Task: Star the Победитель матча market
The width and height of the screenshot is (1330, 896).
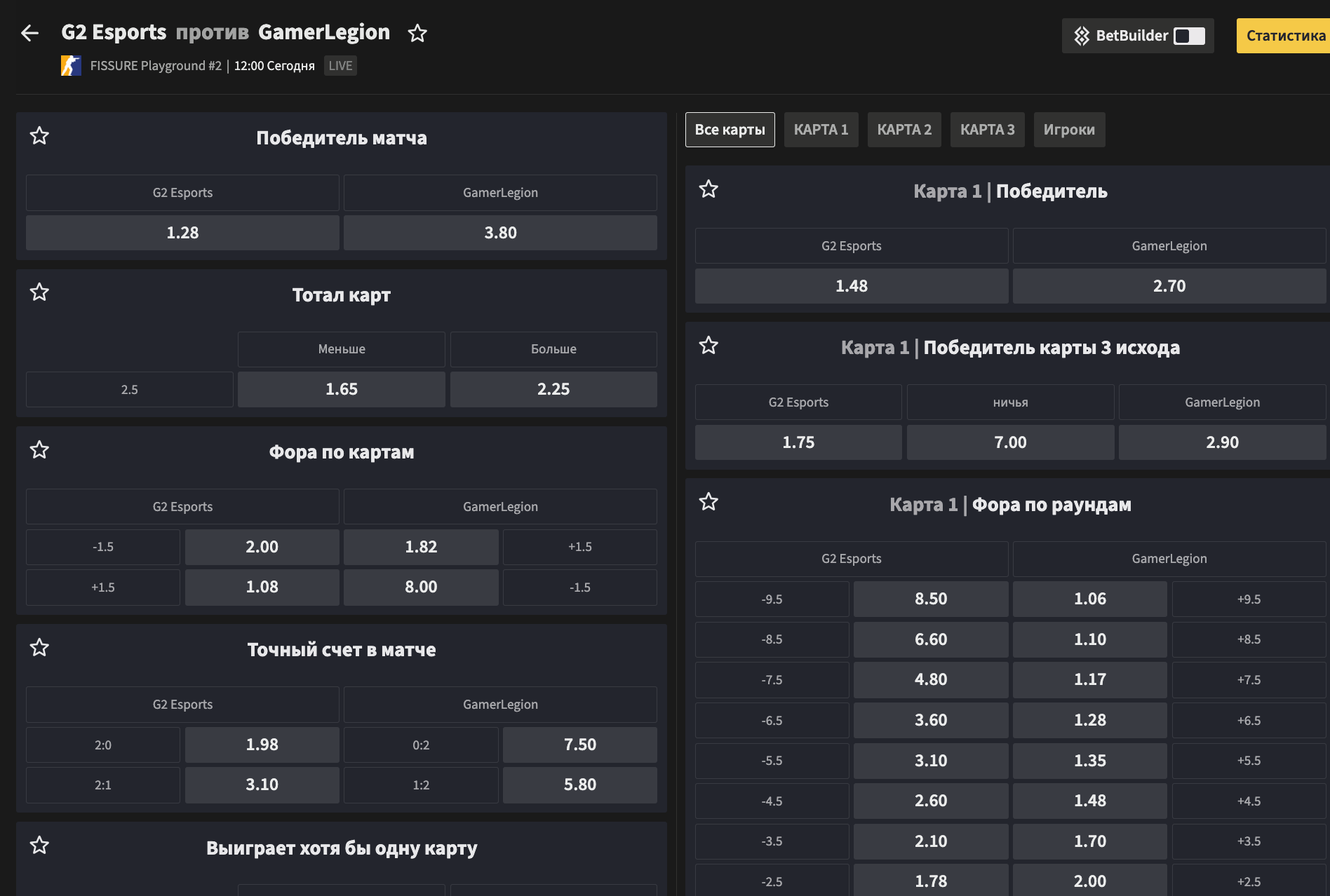Action: pos(39,136)
